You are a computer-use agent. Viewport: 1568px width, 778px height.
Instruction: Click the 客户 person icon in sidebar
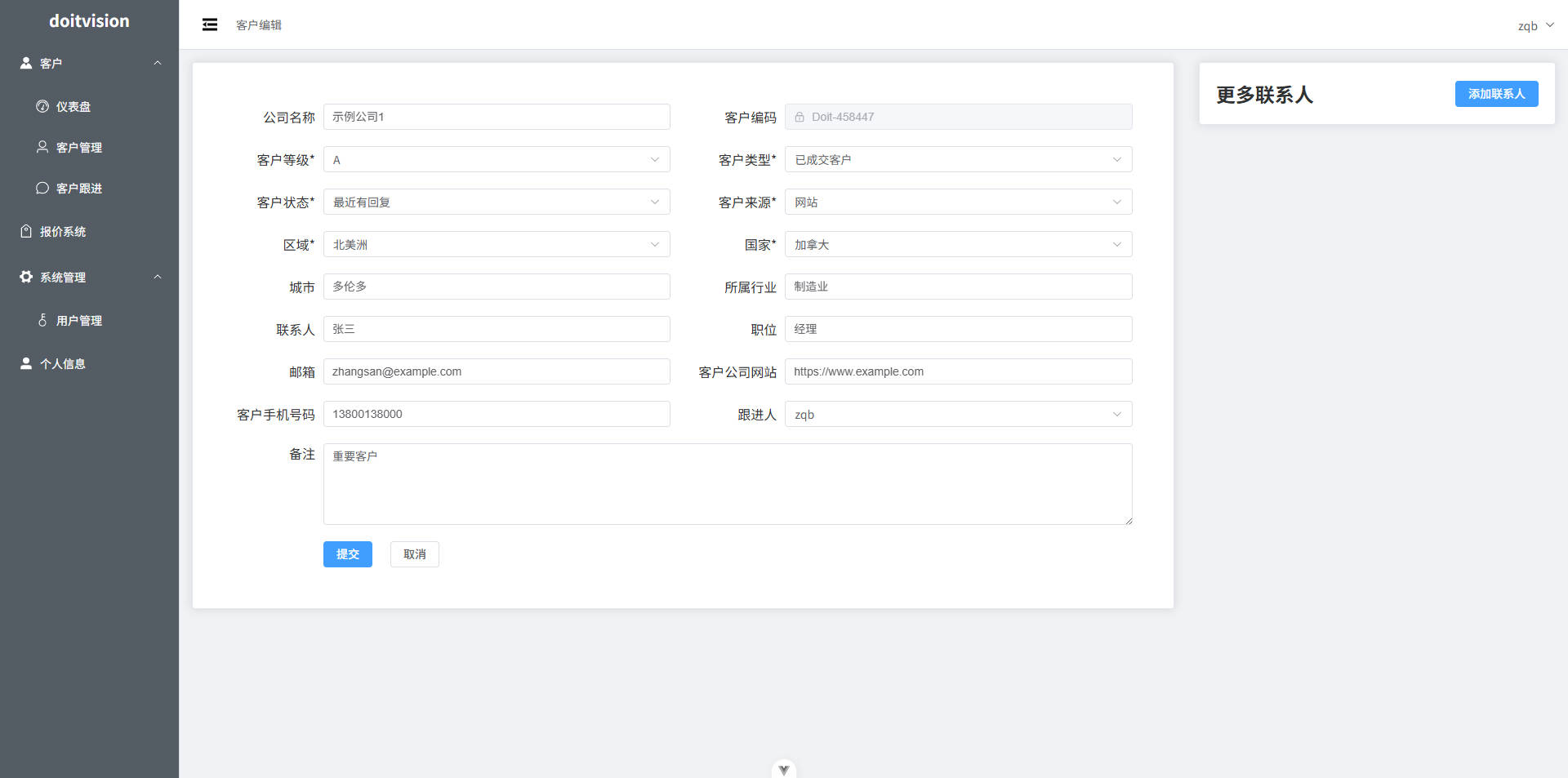coord(26,63)
